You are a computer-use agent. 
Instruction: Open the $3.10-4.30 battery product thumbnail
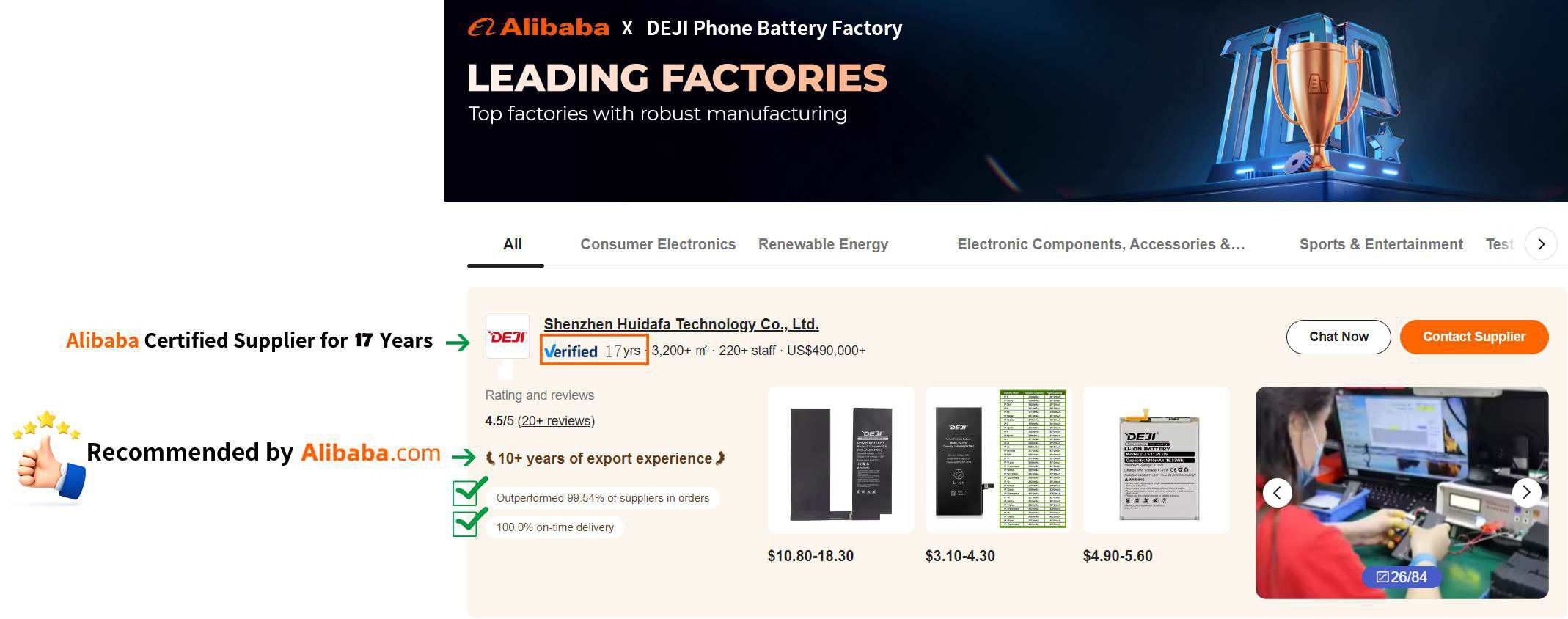(x=998, y=460)
